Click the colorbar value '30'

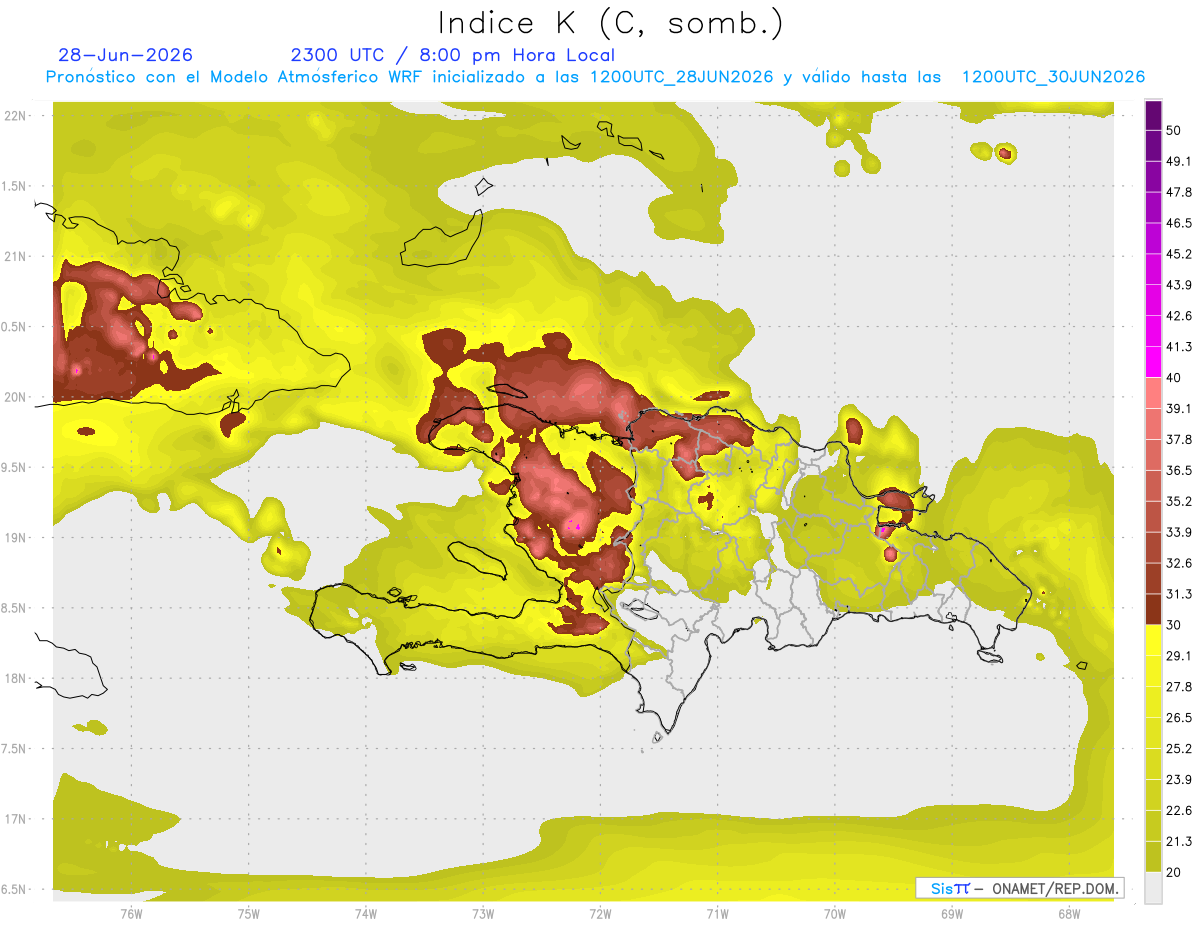pos(1175,625)
